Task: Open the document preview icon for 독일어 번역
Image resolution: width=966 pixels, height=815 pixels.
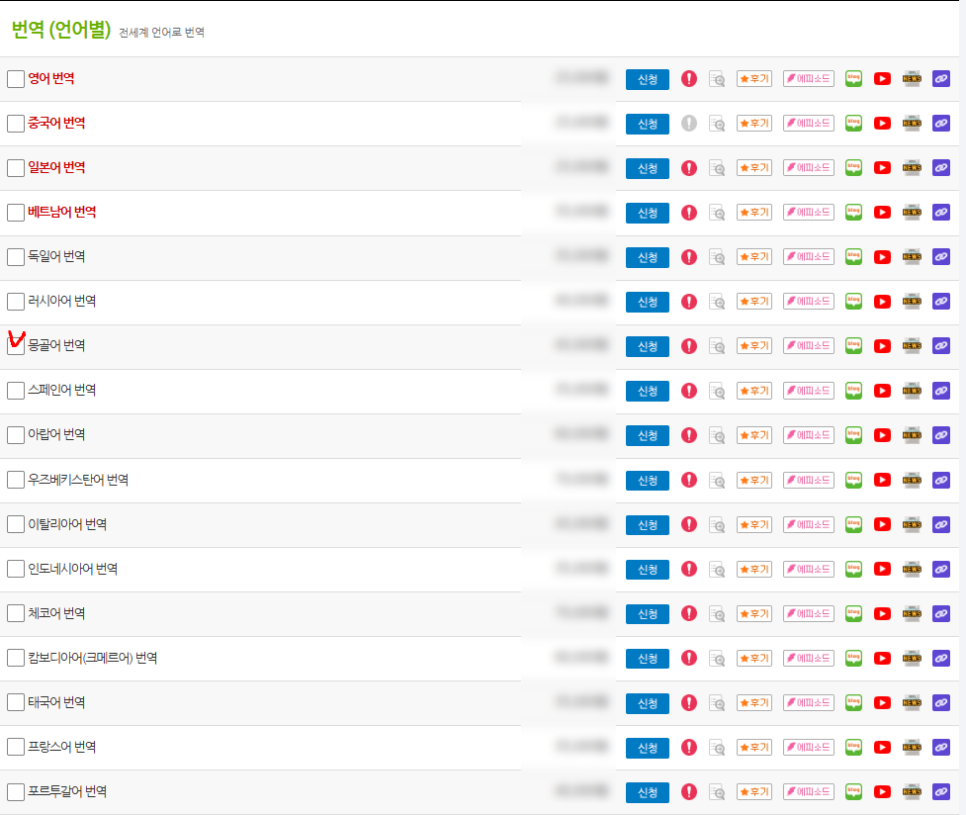Action: [717, 257]
